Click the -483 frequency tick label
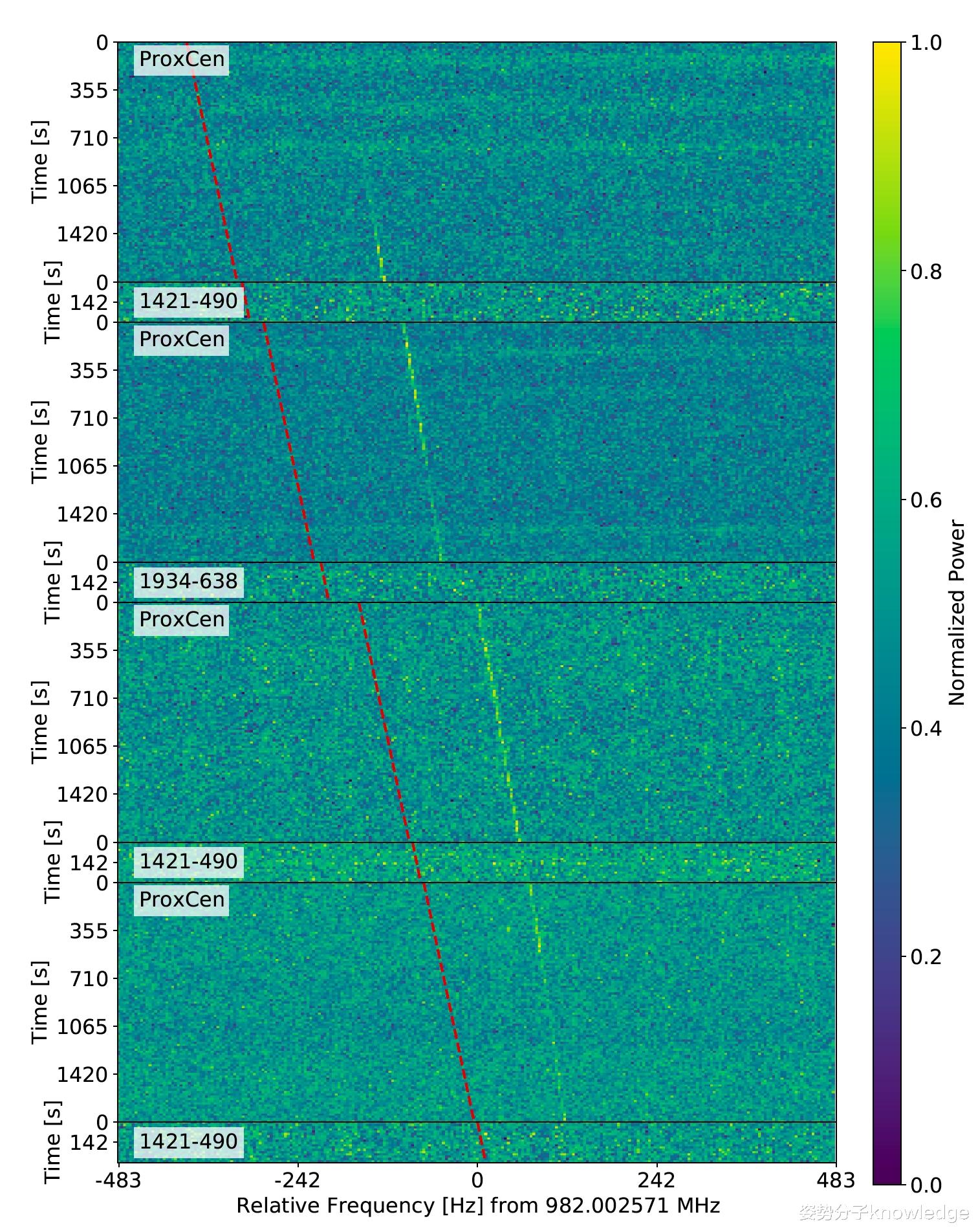The height and width of the screenshot is (1232, 978). click(118, 1180)
